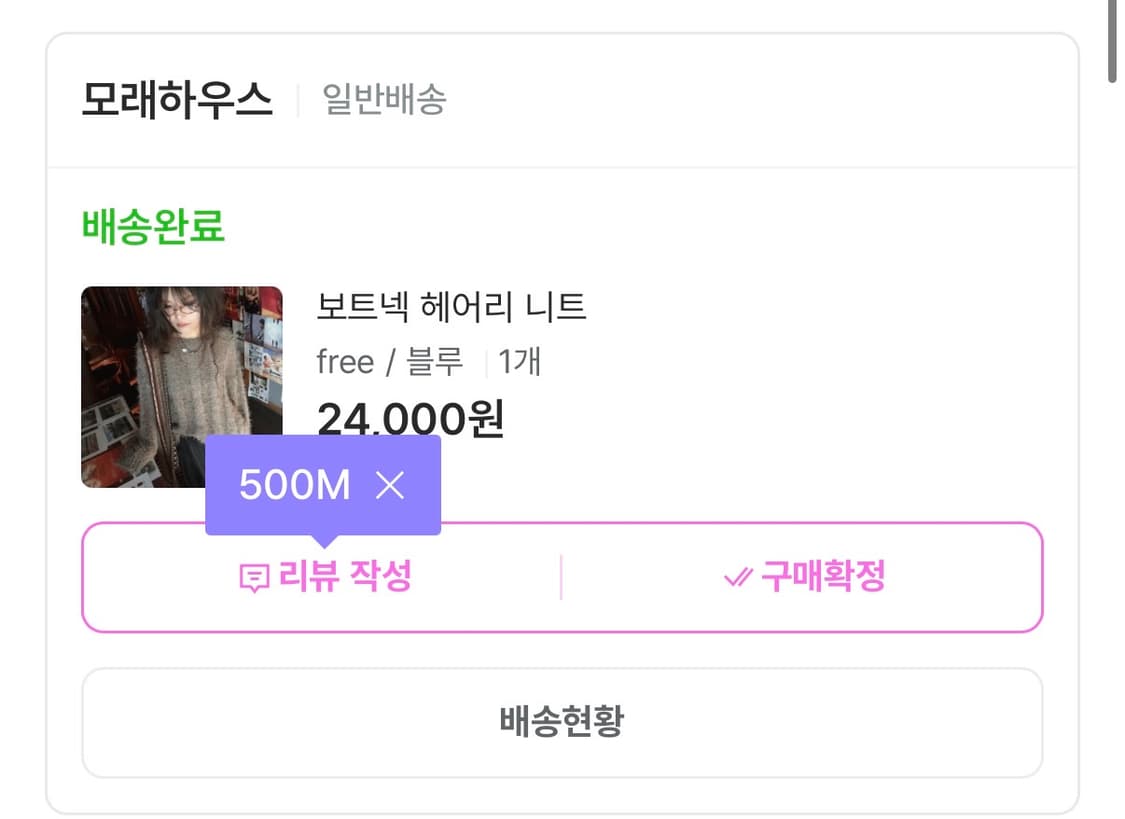The image size is (1125, 819).
Task: Click the 1개 quantity text
Action: 519,361
